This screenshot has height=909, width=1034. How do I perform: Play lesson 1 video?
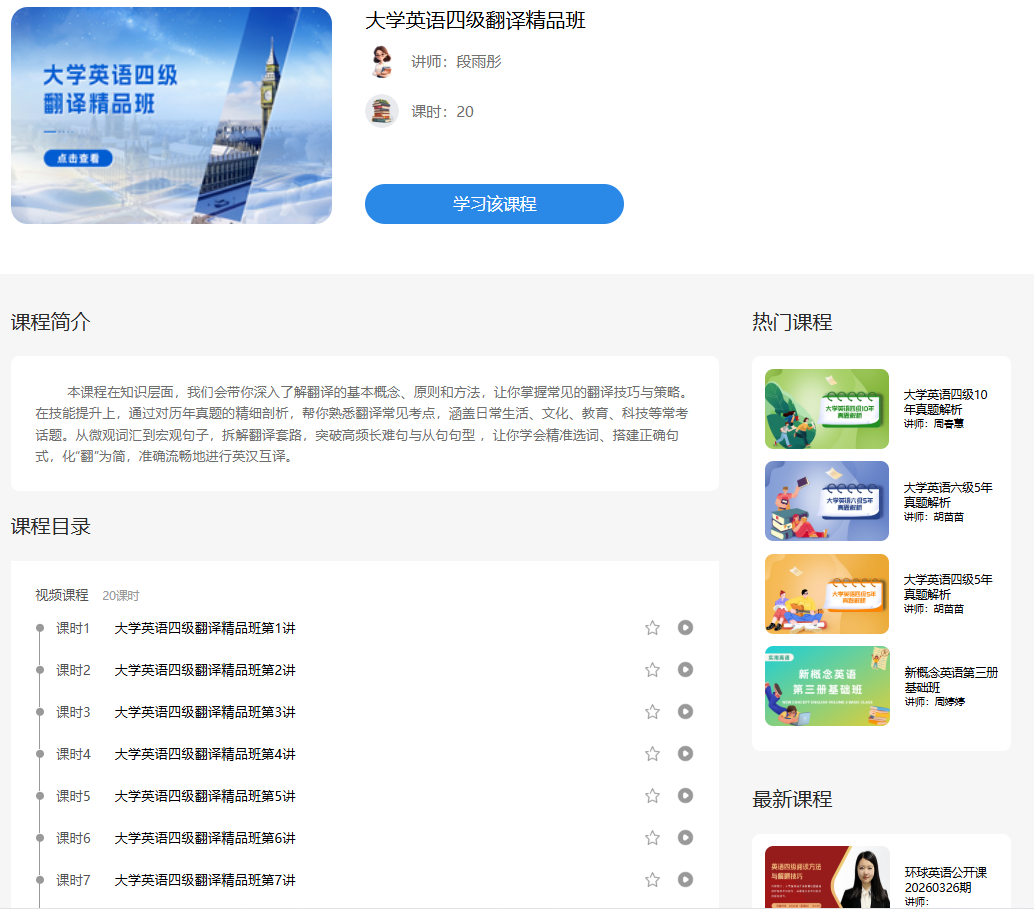[685, 628]
